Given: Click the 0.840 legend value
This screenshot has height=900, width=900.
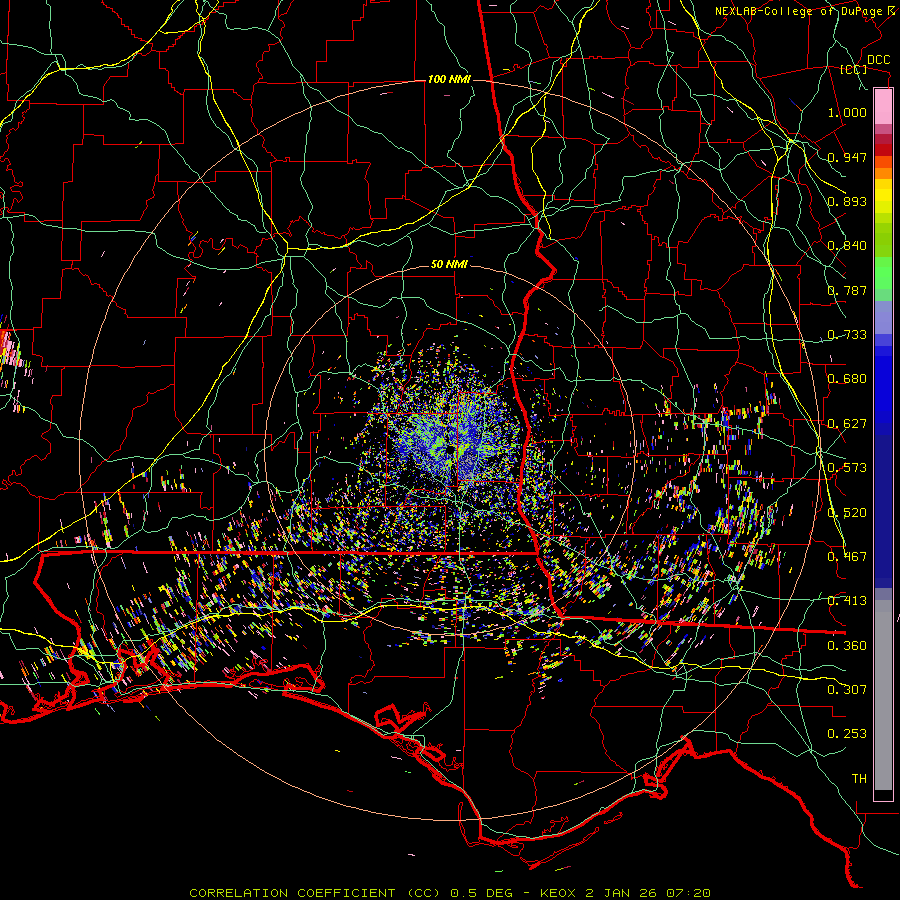Looking at the screenshot, I should click(x=847, y=246).
